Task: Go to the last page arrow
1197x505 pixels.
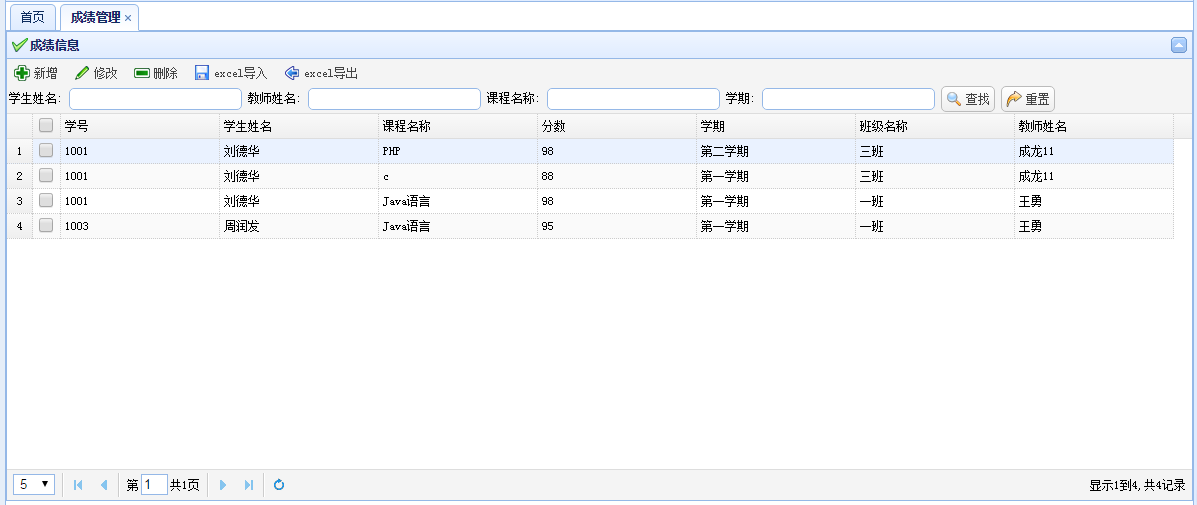Action: pyautogui.click(x=249, y=485)
